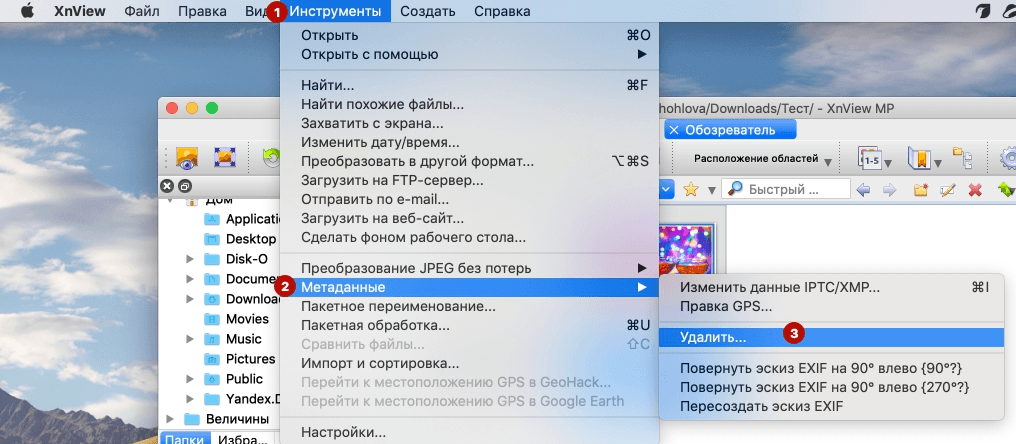Close the folder panel with round X icon

[x=167, y=187]
